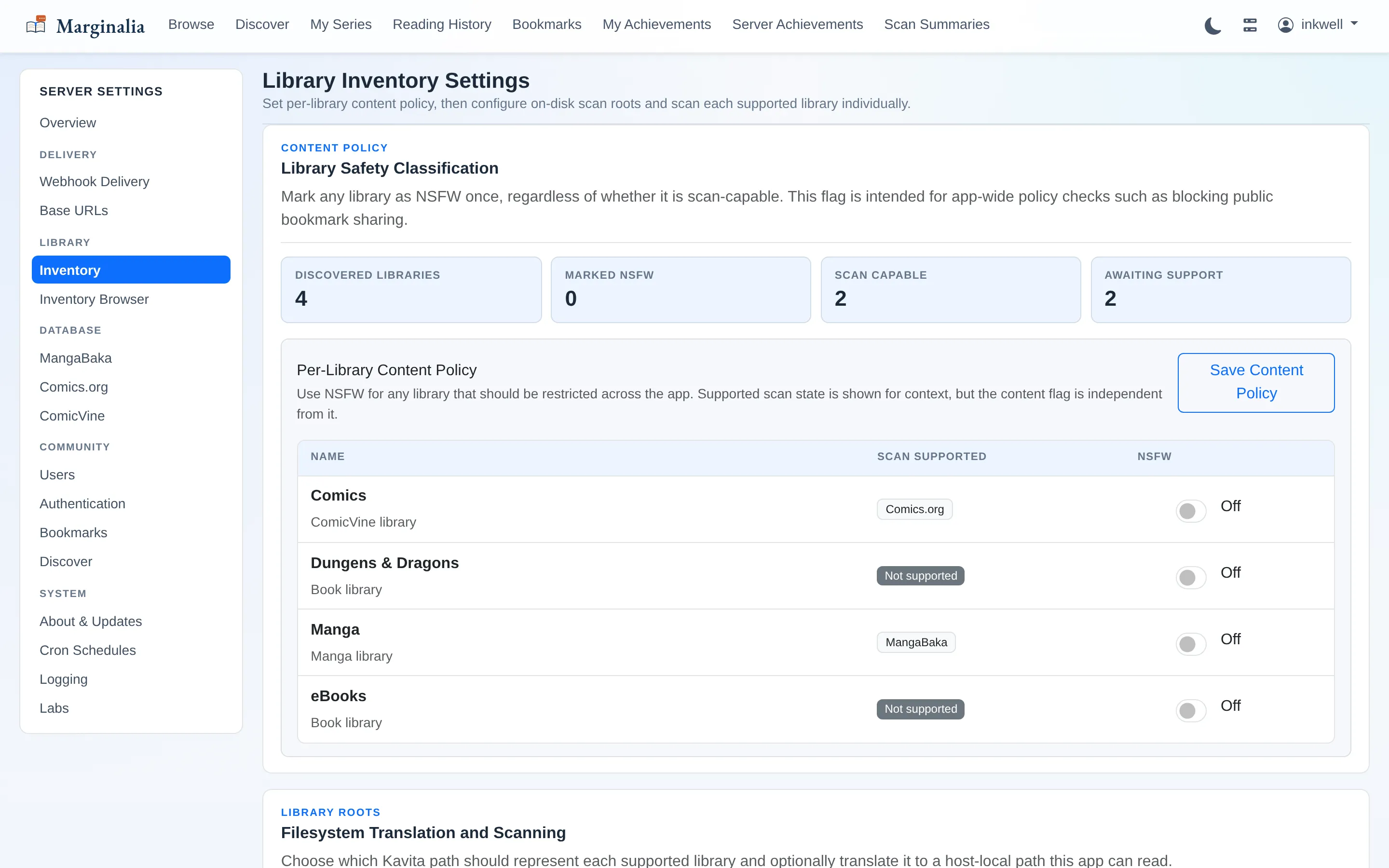Viewport: 1389px width, 868px height.
Task: Select the Inventory sidebar item
Action: (x=131, y=270)
